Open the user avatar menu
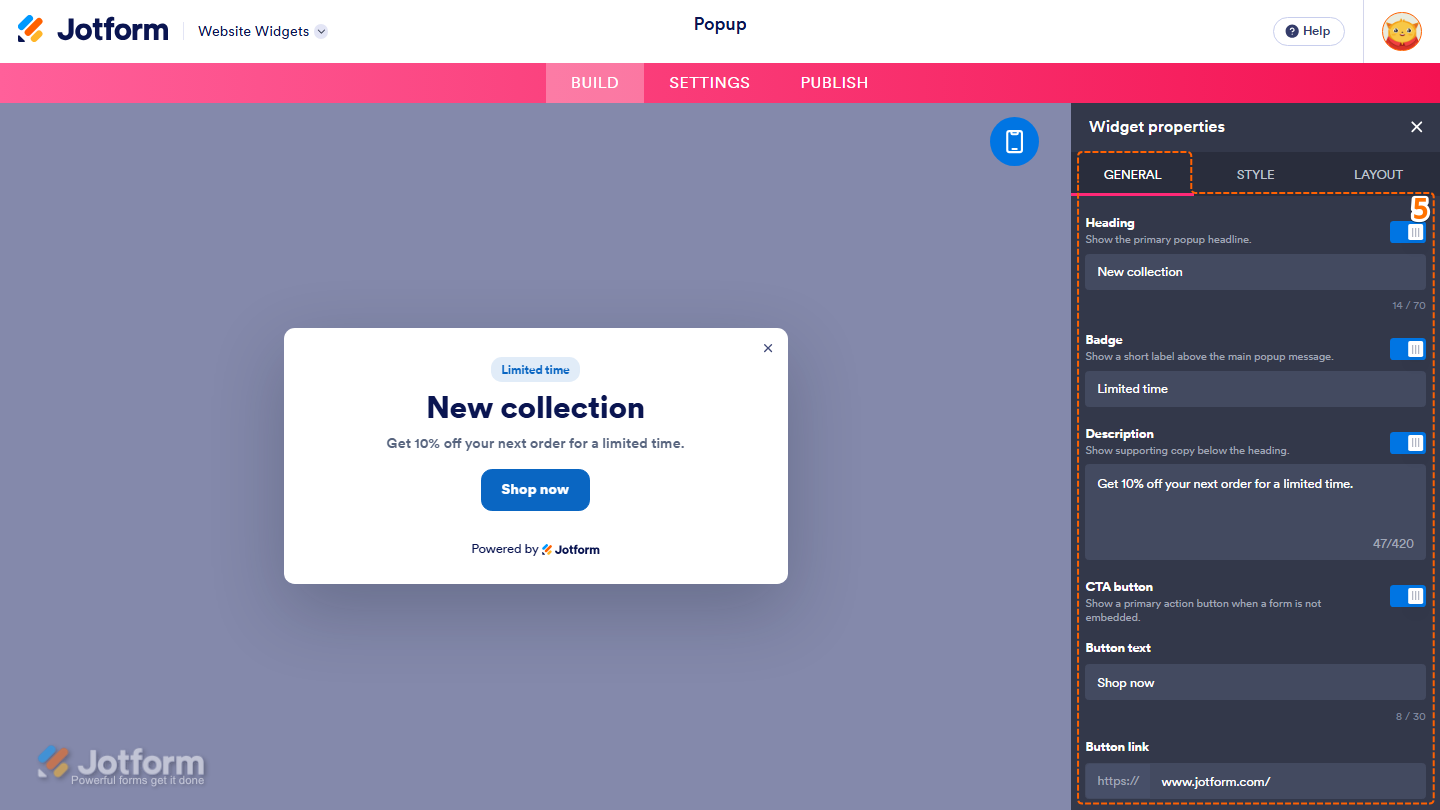 coord(1401,31)
